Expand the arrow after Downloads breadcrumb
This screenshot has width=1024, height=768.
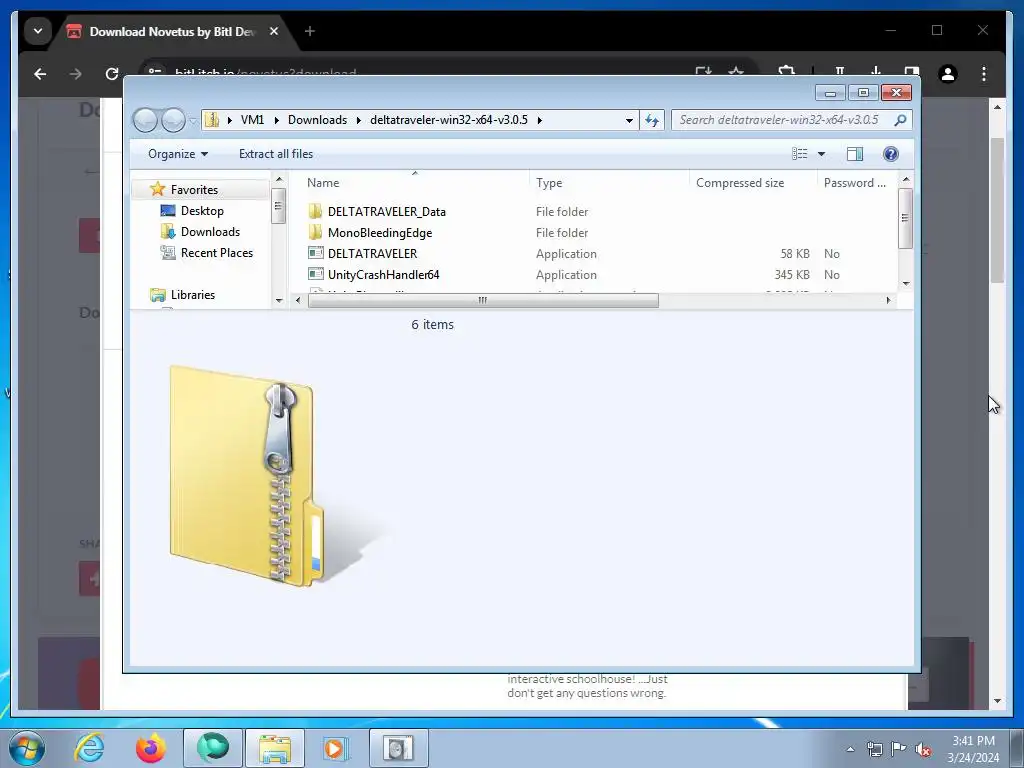(x=359, y=120)
